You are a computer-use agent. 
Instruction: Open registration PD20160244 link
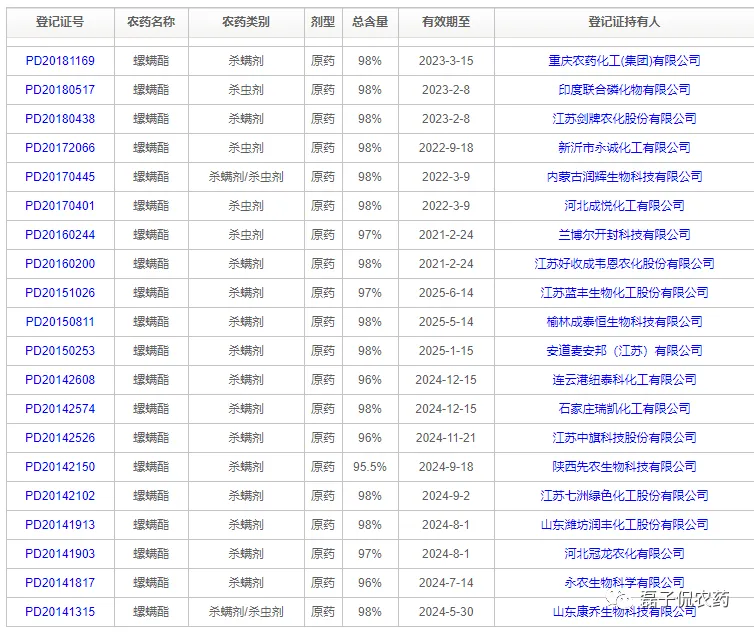[x=60, y=235]
